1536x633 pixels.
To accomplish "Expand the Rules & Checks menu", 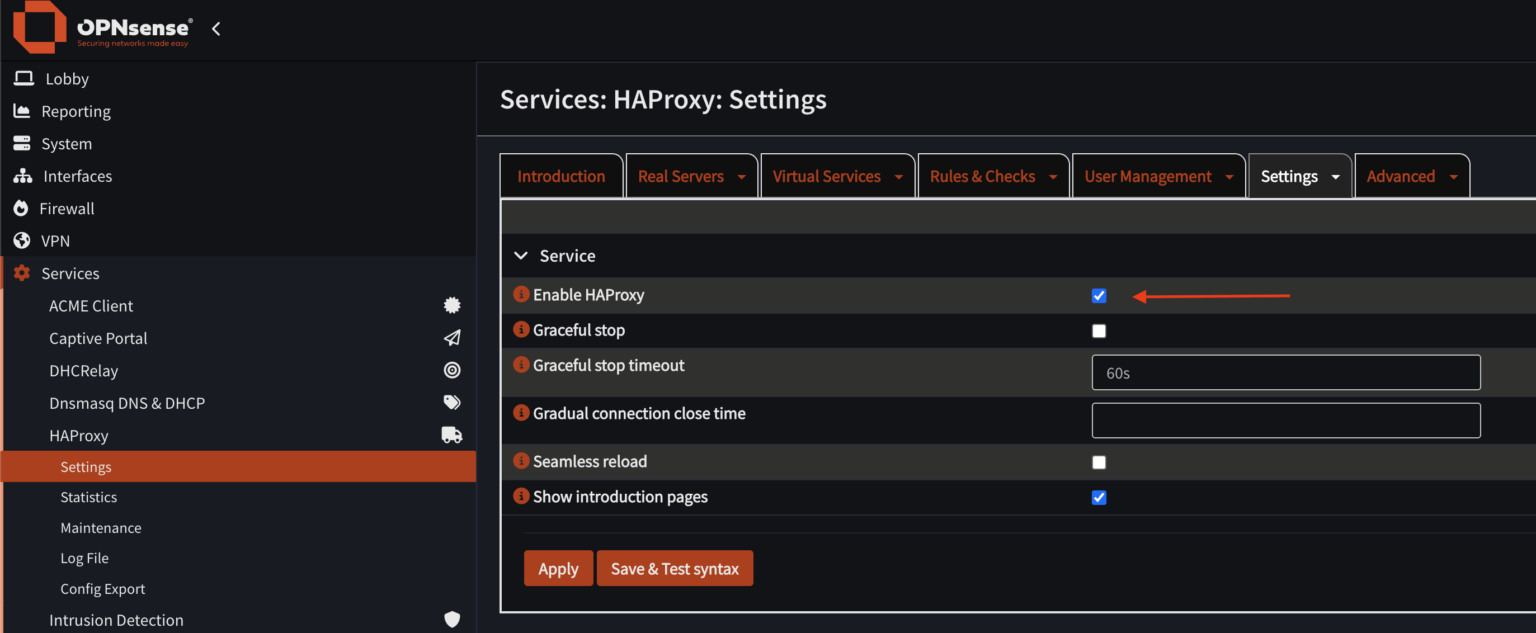I will pyautogui.click(x=1052, y=175).
